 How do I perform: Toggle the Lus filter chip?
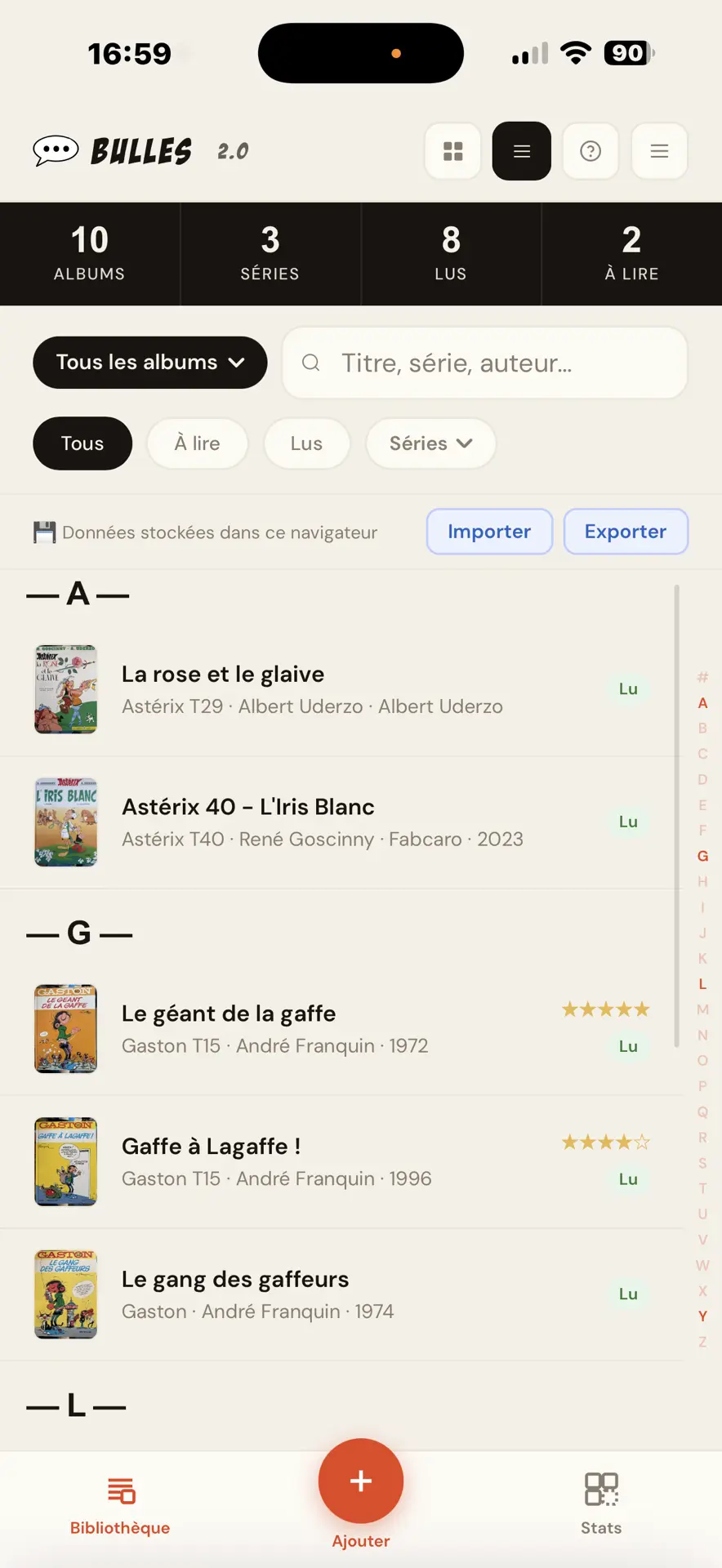click(306, 443)
